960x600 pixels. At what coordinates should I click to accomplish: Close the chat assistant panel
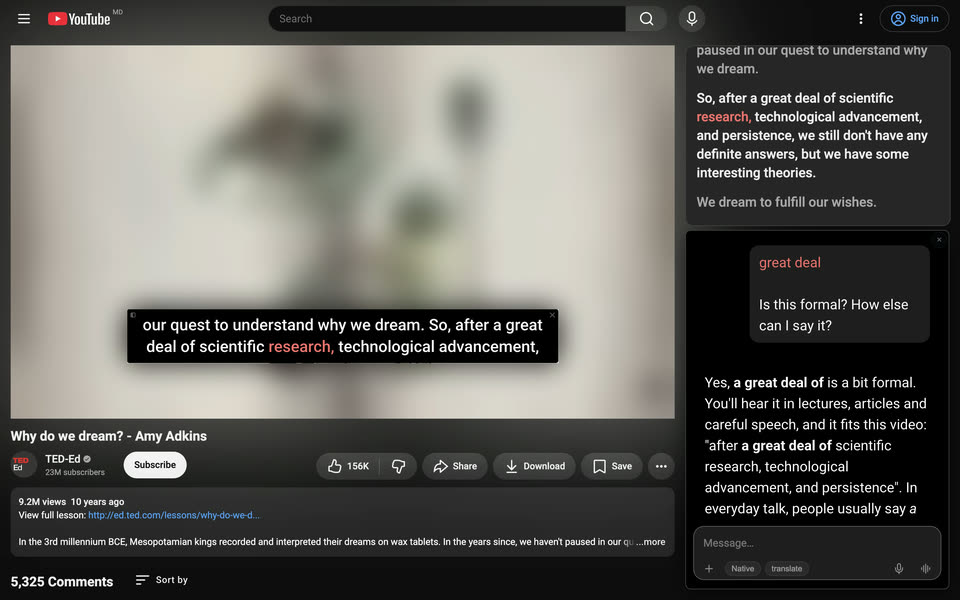(x=939, y=240)
